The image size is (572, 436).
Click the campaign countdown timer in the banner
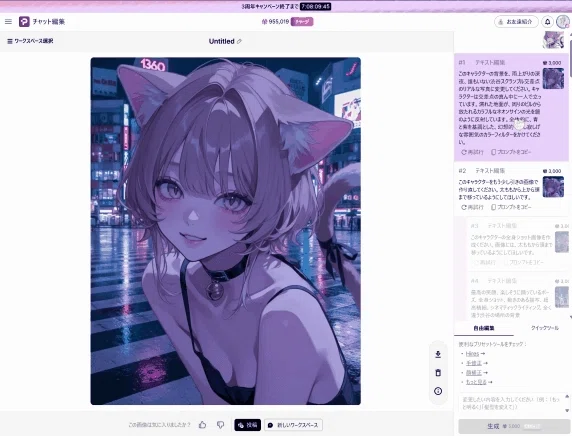(x=316, y=7)
